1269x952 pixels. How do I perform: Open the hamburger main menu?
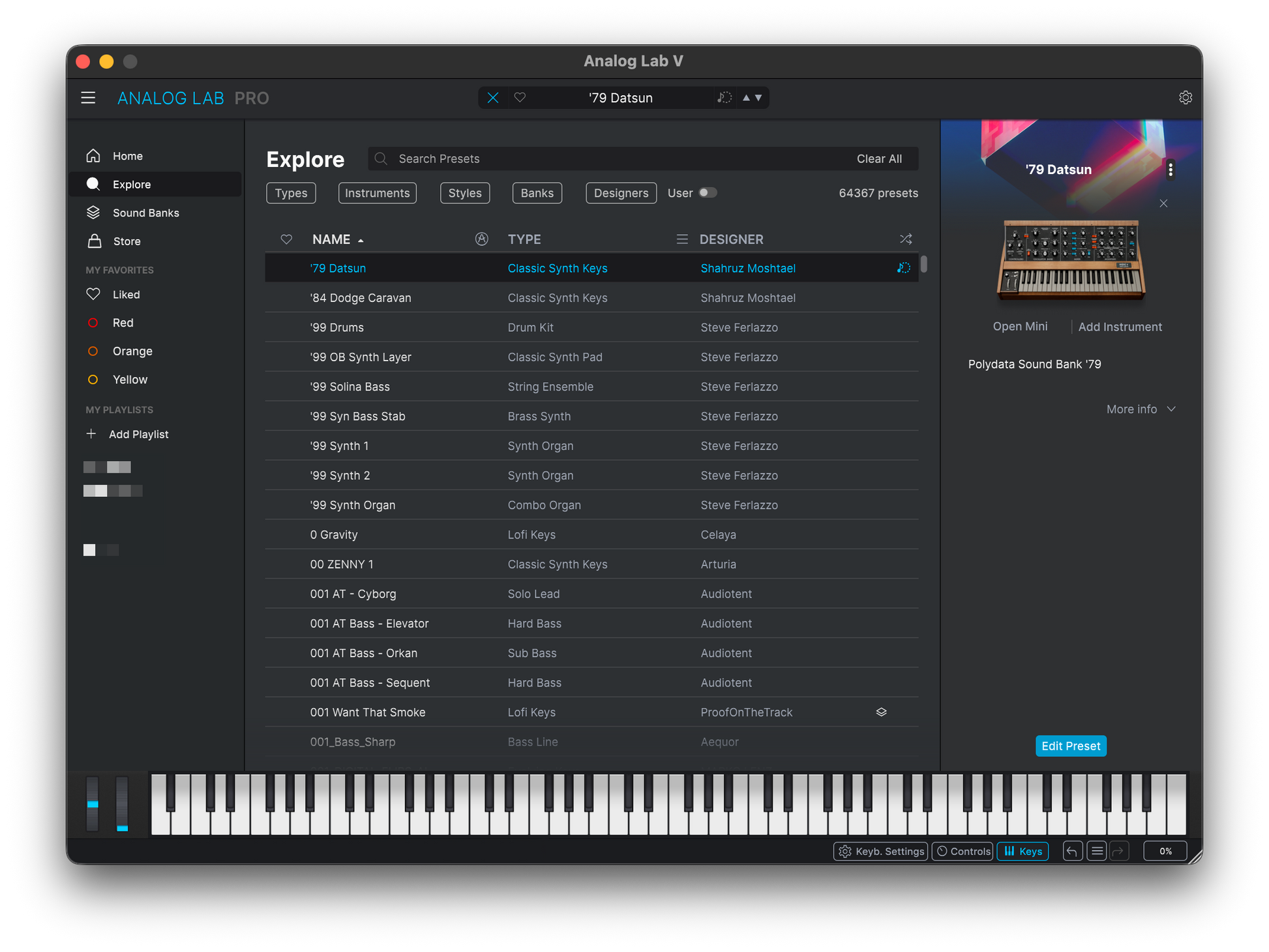click(x=88, y=98)
